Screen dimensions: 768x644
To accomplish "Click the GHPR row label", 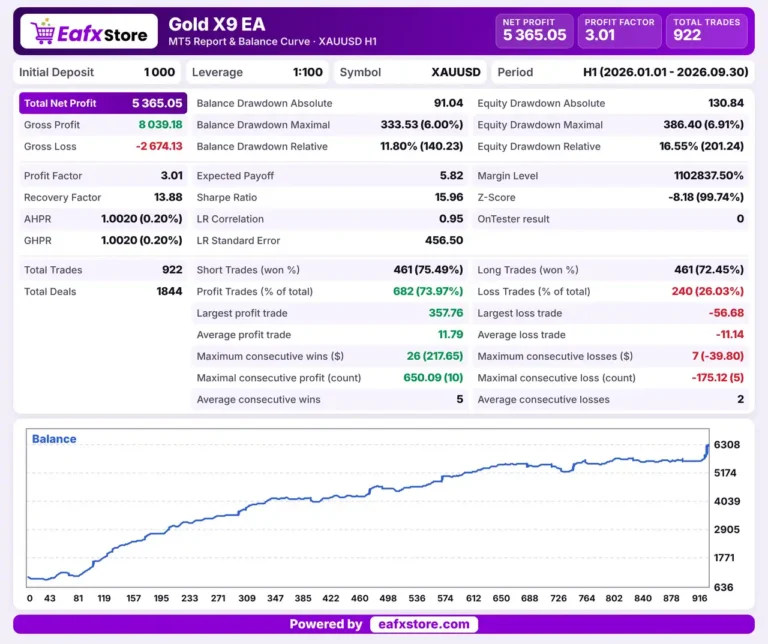I will 37,240.
